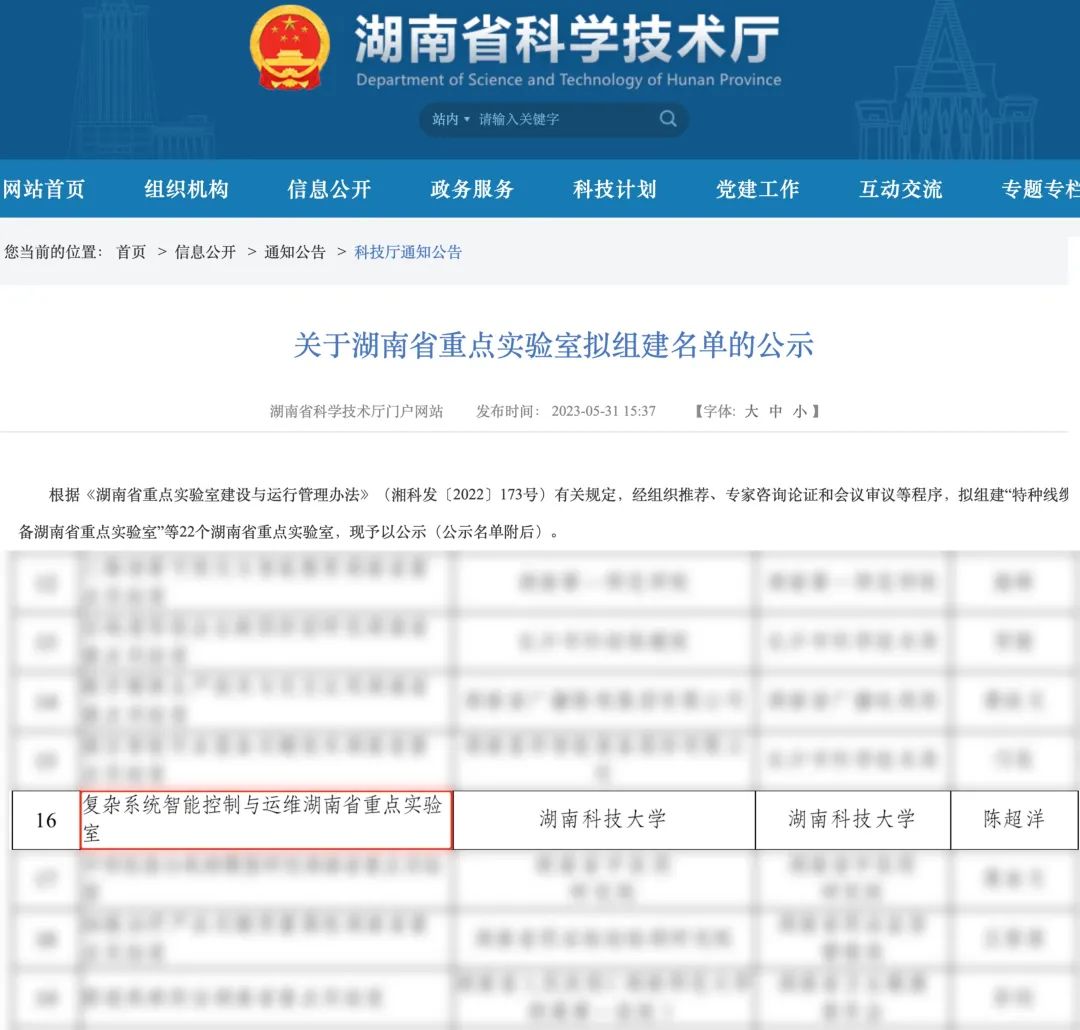Set font size to 小
This screenshot has height=1030, width=1080.
pyautogui.click(x=800, y=411)
